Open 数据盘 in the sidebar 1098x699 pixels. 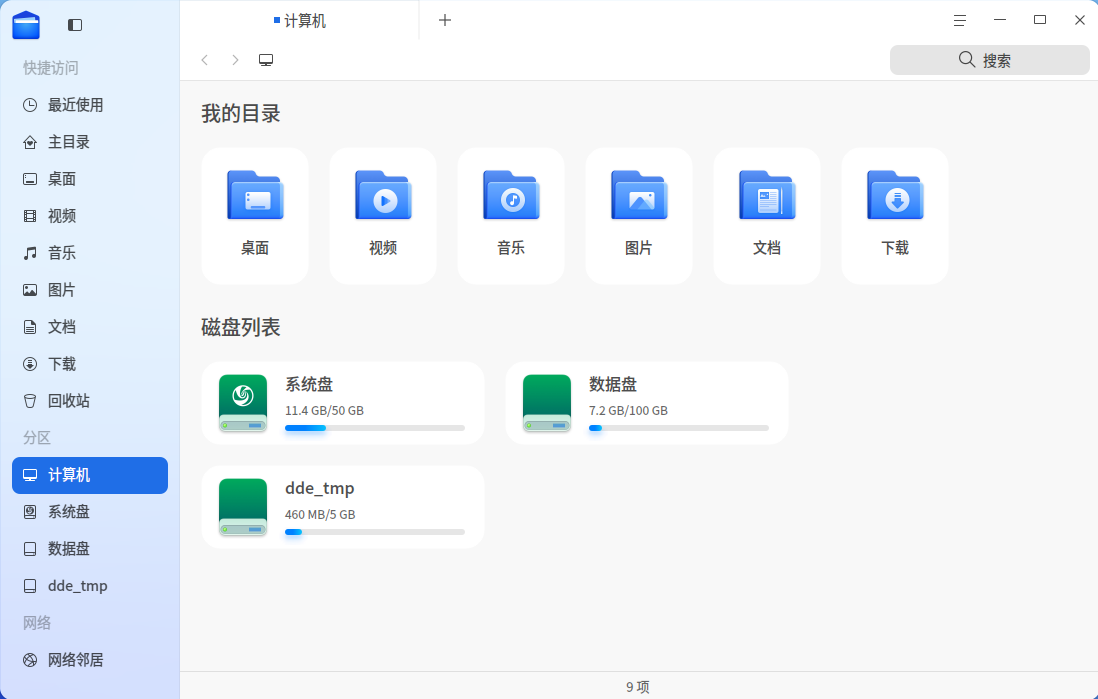90,549
